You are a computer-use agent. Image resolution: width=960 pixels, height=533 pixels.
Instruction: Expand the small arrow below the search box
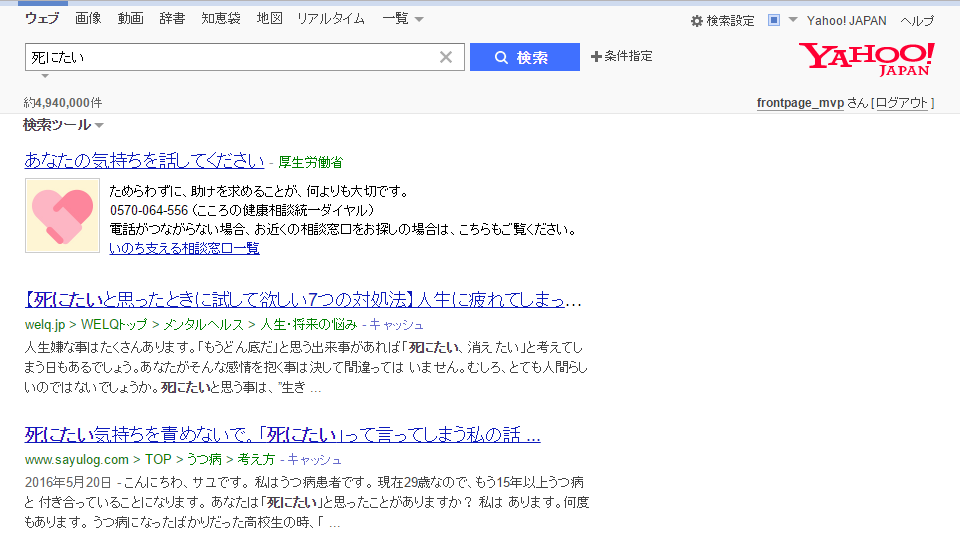45,76
